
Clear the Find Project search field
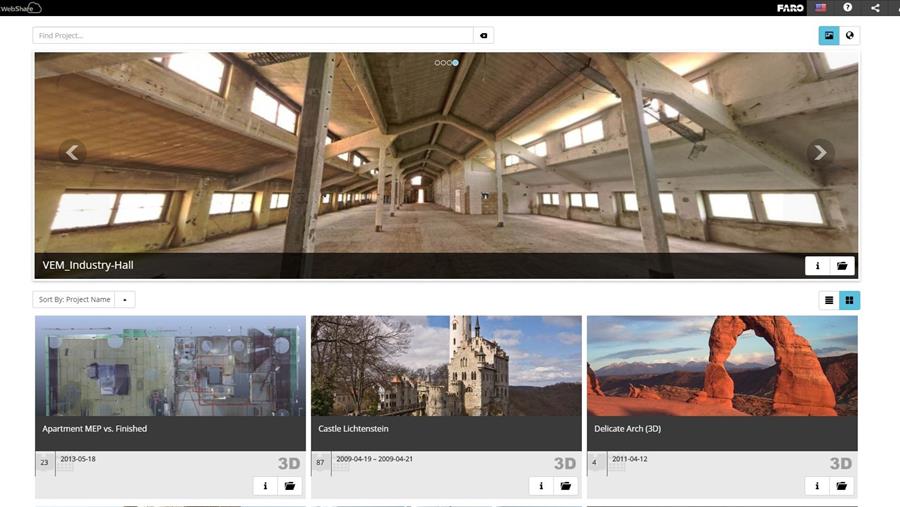point(483,35)
